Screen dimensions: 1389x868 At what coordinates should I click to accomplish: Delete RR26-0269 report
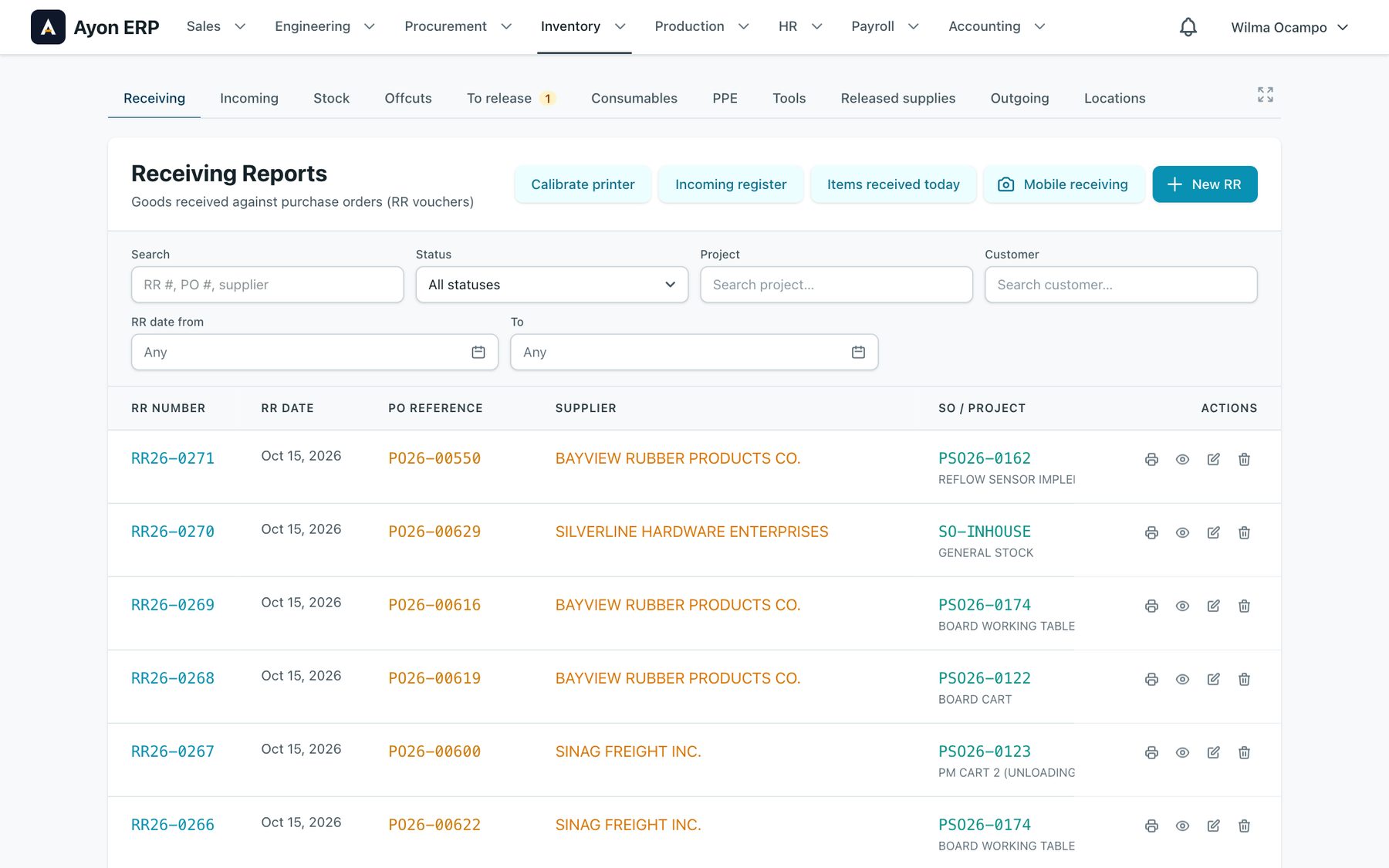[1244, 606]
